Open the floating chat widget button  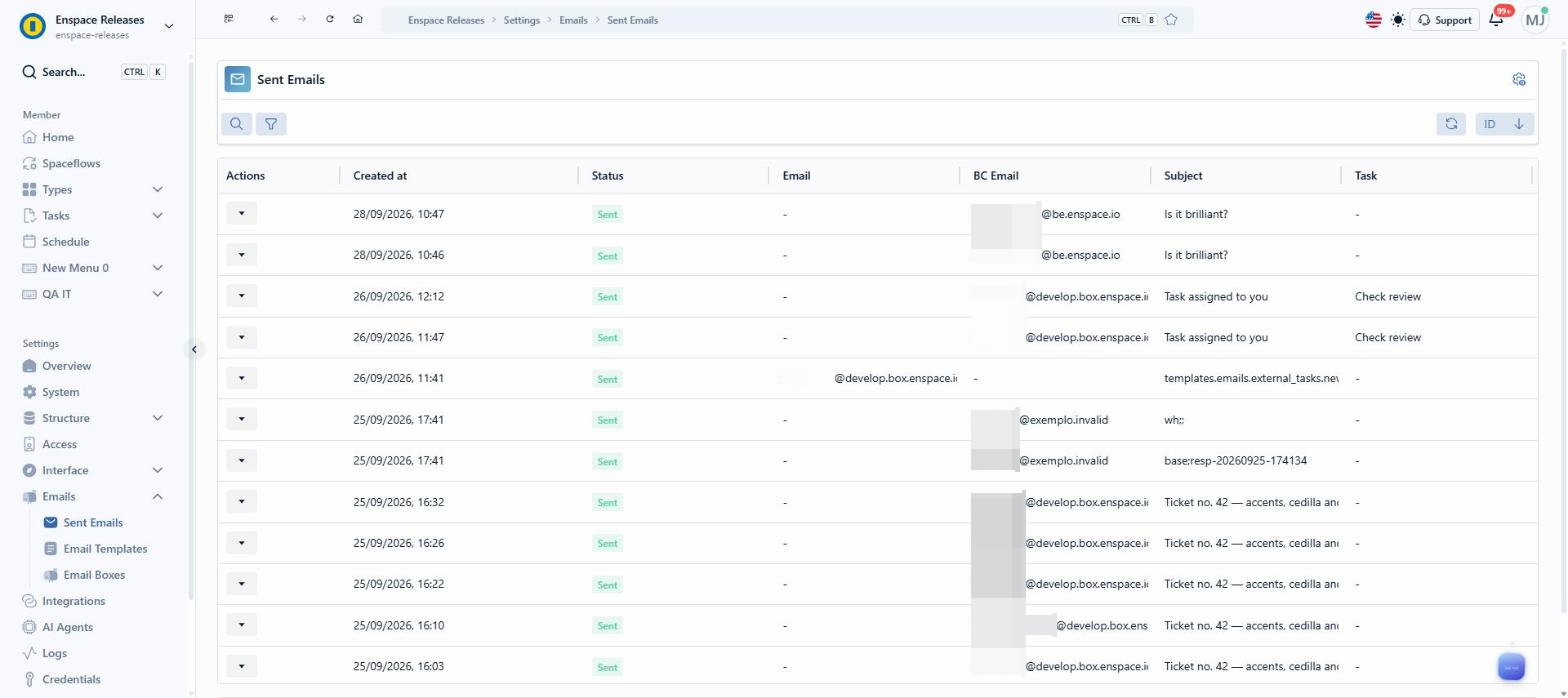coord(1511,667)
